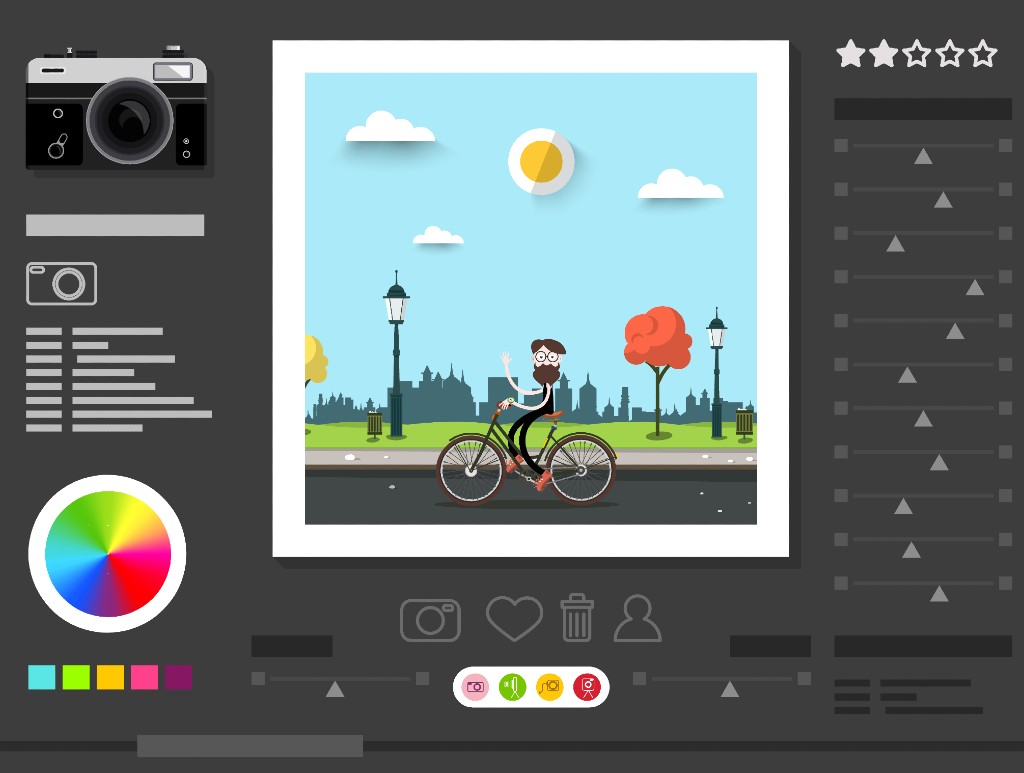Select the red camera on tripod icon
This screenshot has width=1024, height=773.
(x=586, y=687)
